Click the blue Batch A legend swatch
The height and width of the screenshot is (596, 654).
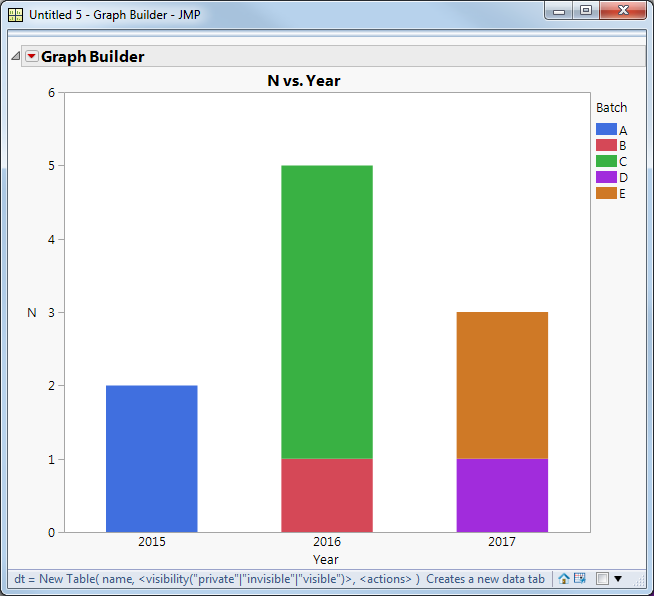click(606, 129)
